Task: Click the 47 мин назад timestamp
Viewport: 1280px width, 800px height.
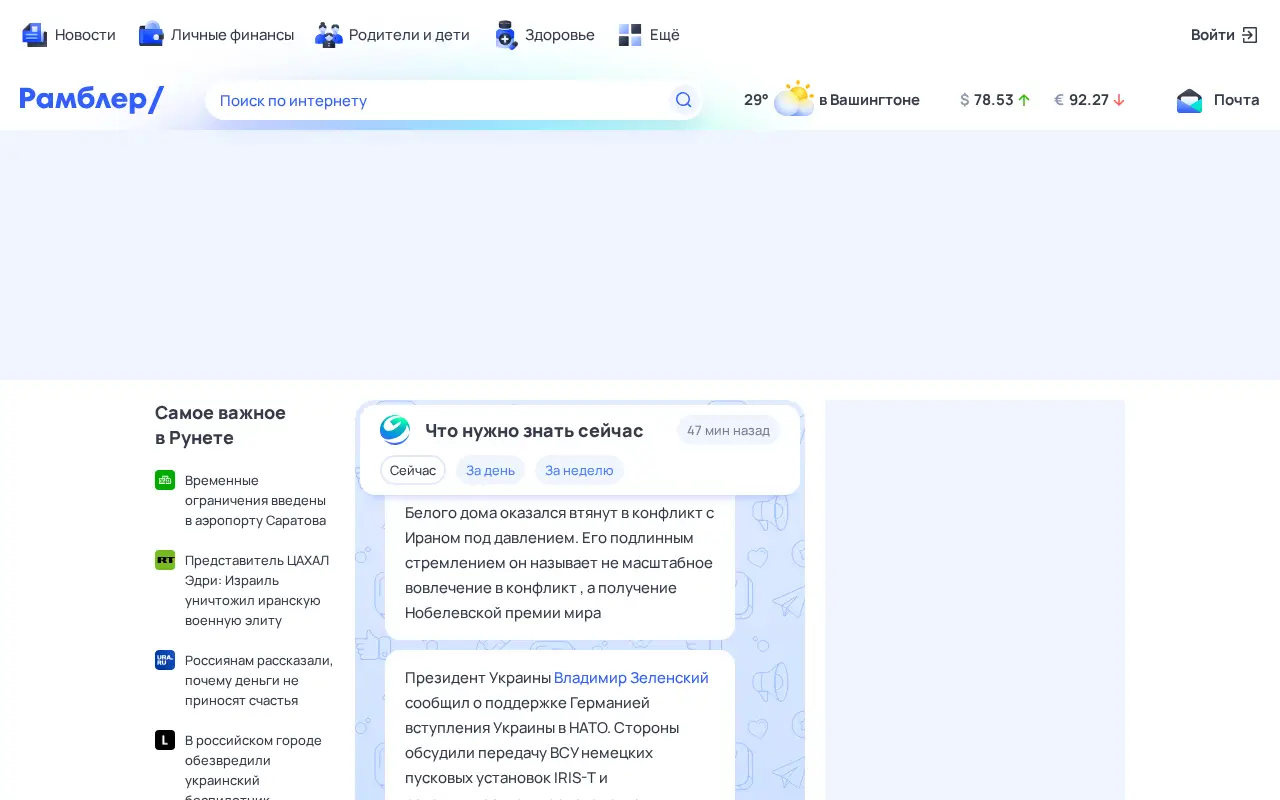Action: (728, 430)
